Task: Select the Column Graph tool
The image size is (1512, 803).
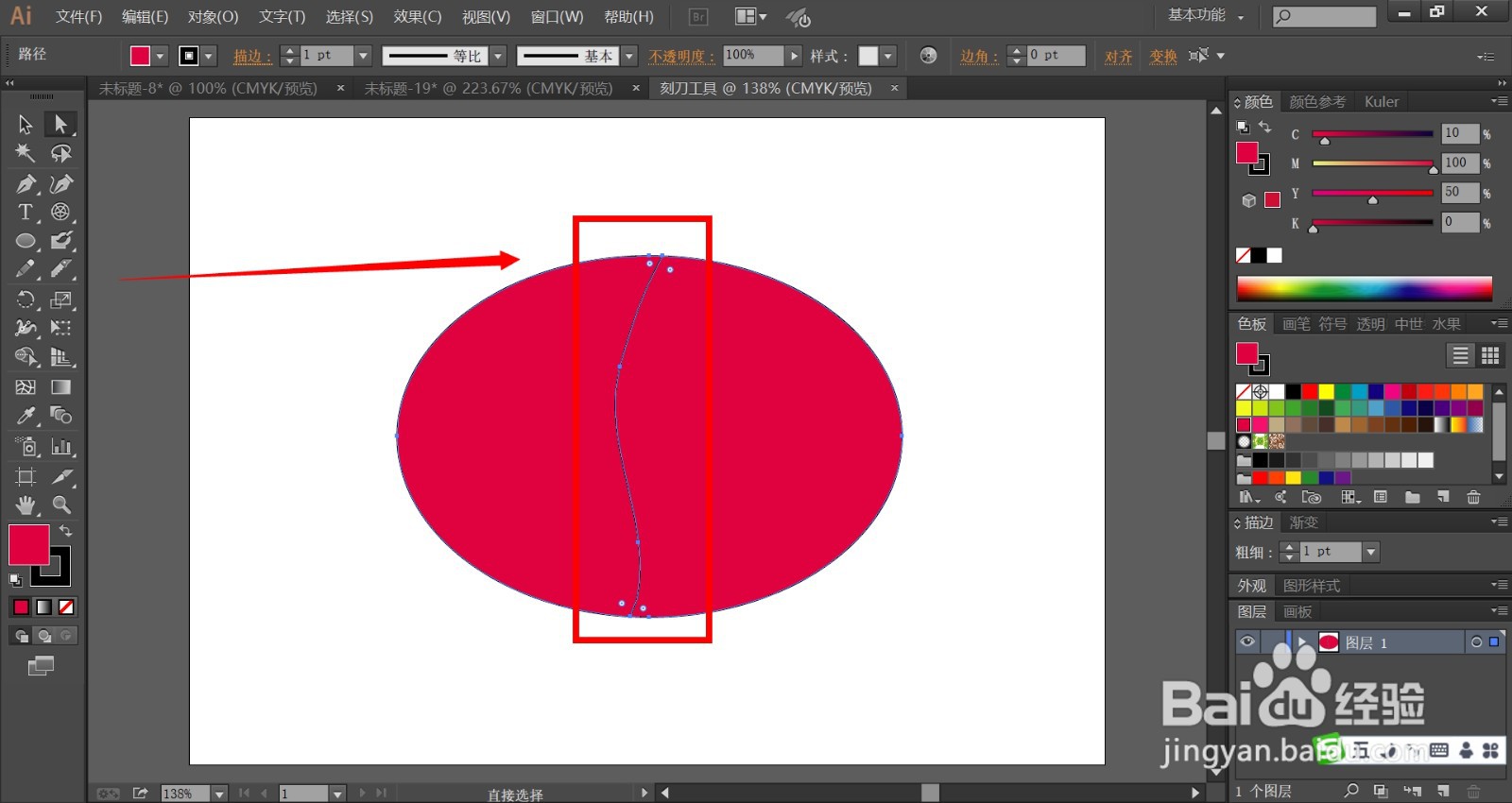Action: click(61, 446)
